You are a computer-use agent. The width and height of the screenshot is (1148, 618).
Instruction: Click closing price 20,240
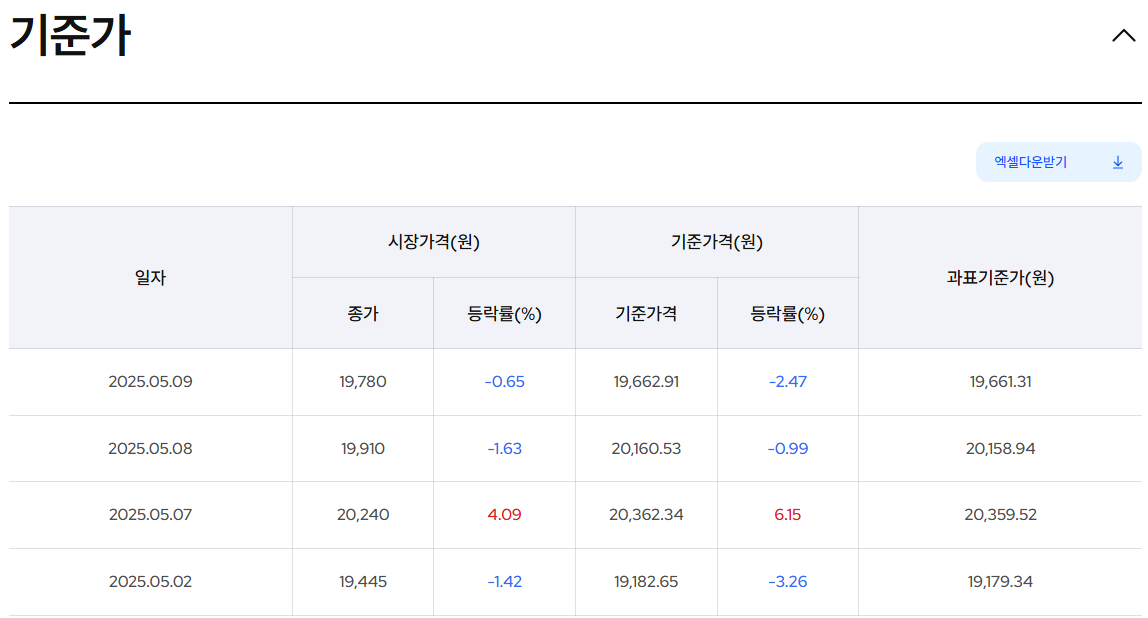362,515
